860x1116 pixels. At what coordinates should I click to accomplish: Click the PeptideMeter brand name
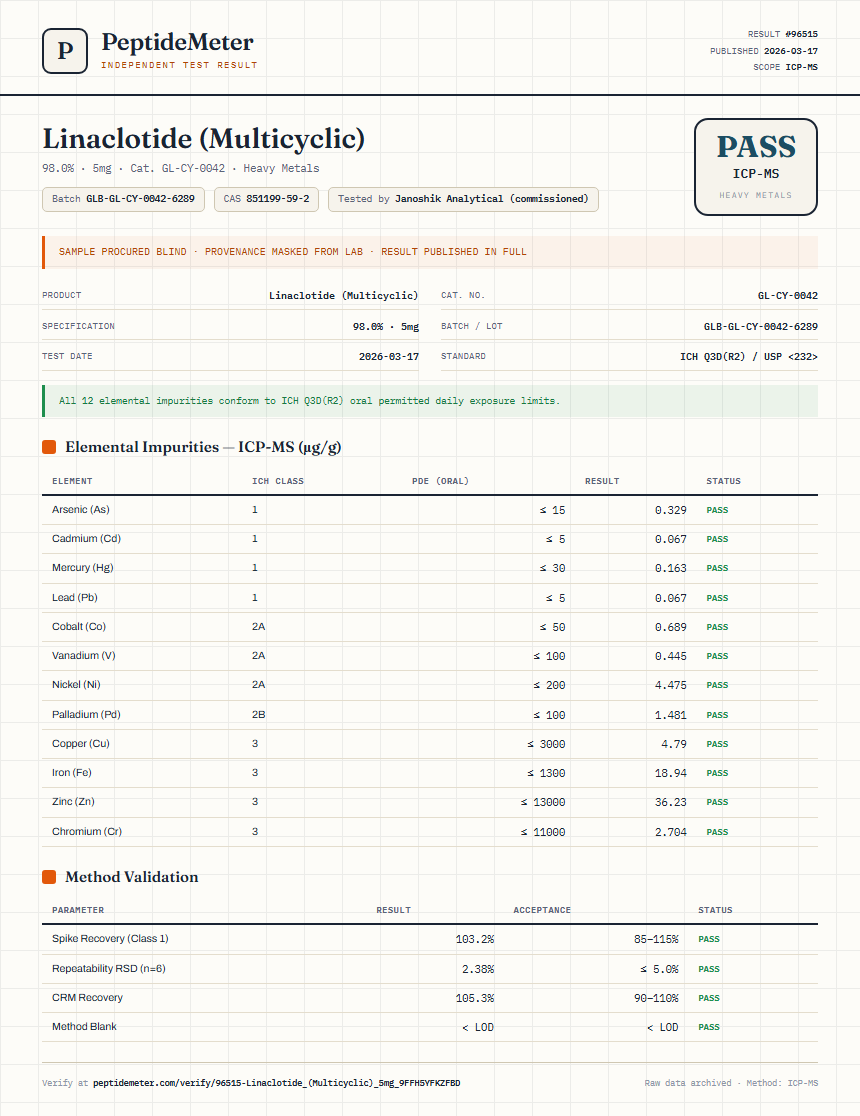pos(177,42)
